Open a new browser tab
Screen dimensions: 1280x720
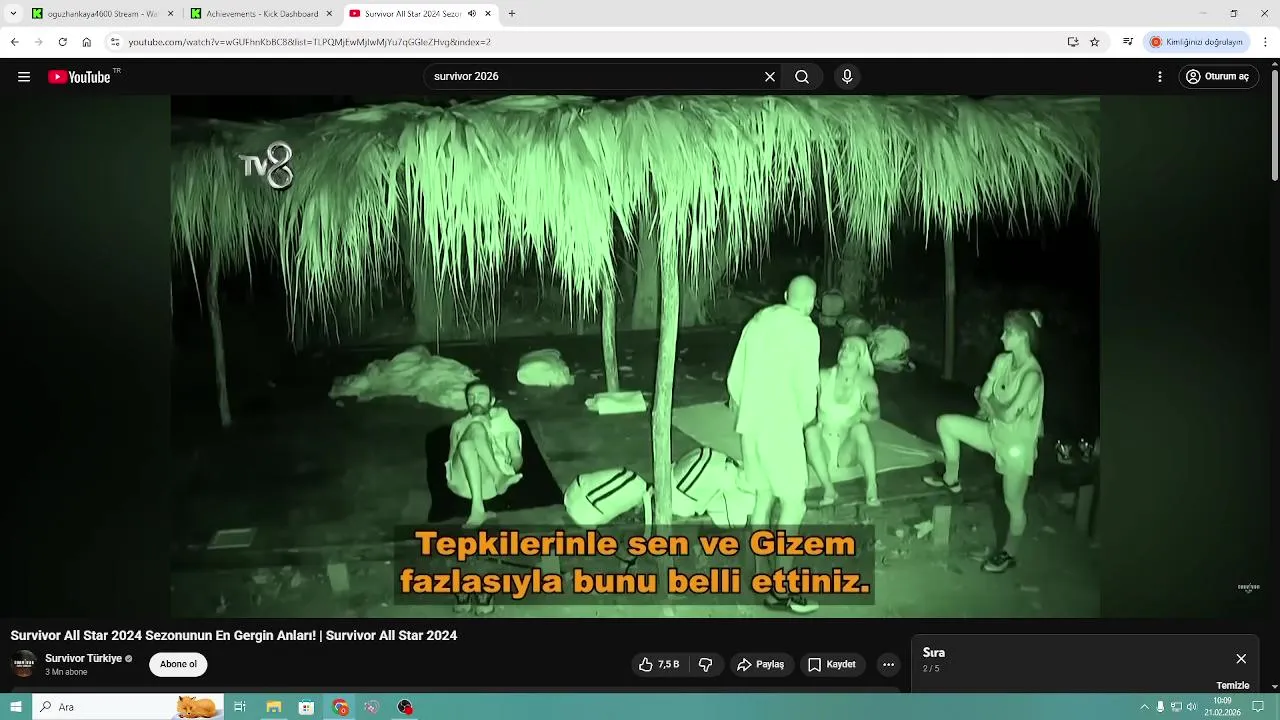512,14
